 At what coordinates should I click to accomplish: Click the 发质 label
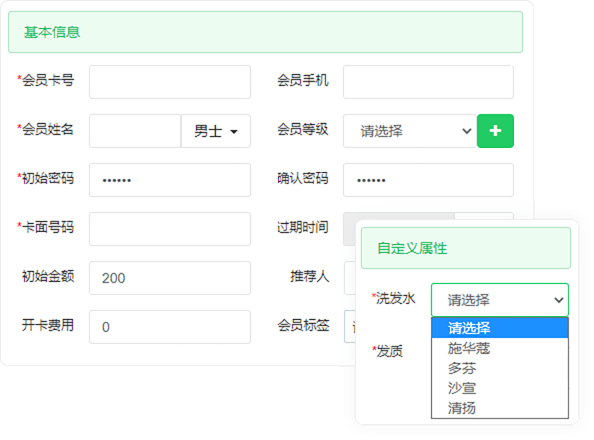pyautogui.click(x=388, y=351)
